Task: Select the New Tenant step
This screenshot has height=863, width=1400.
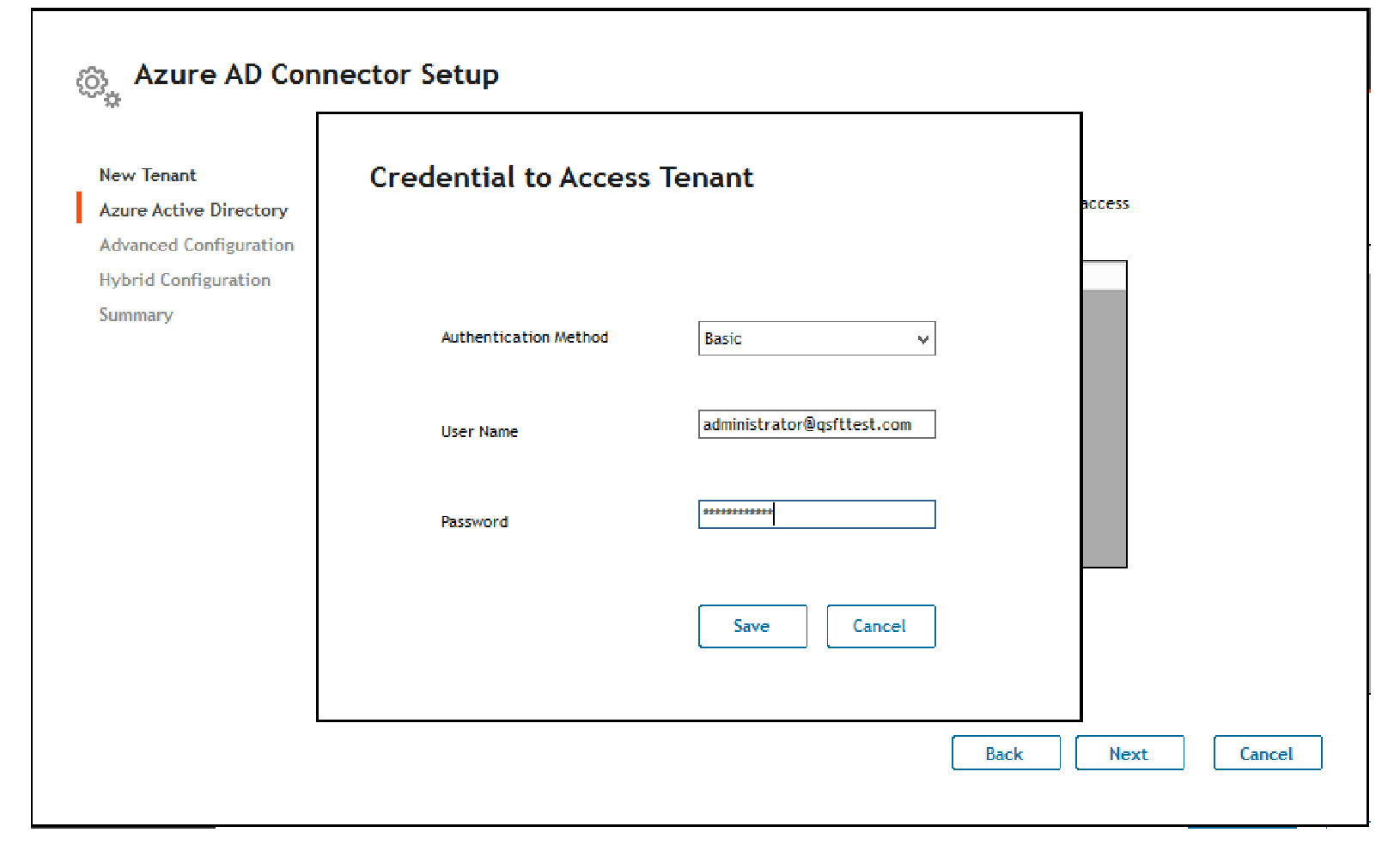Action: click(x=148, y=175)
